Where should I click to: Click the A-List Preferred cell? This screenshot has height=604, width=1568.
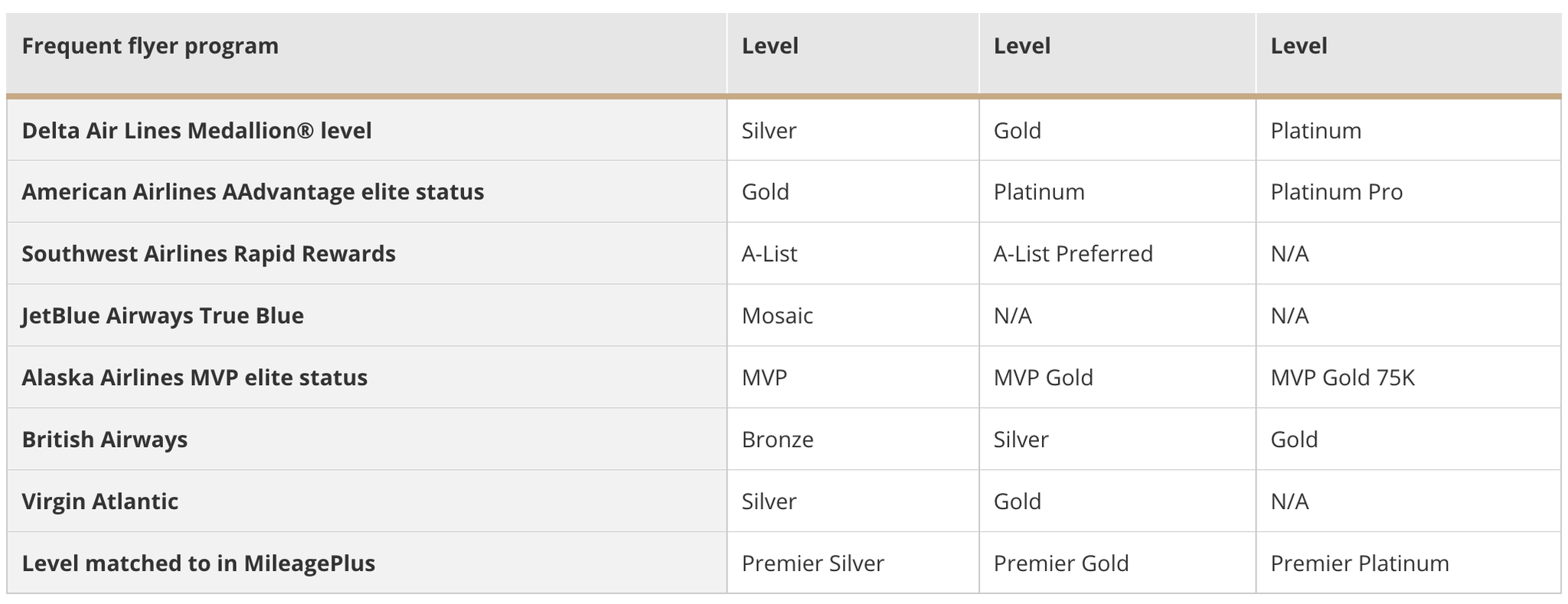pyautogui.click(x=1073, y=253)
